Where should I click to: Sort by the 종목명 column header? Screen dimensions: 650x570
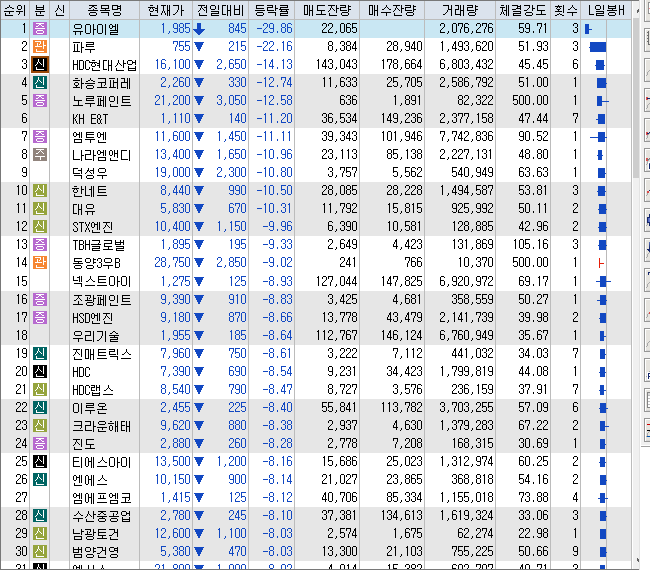(x=104, y=10)
